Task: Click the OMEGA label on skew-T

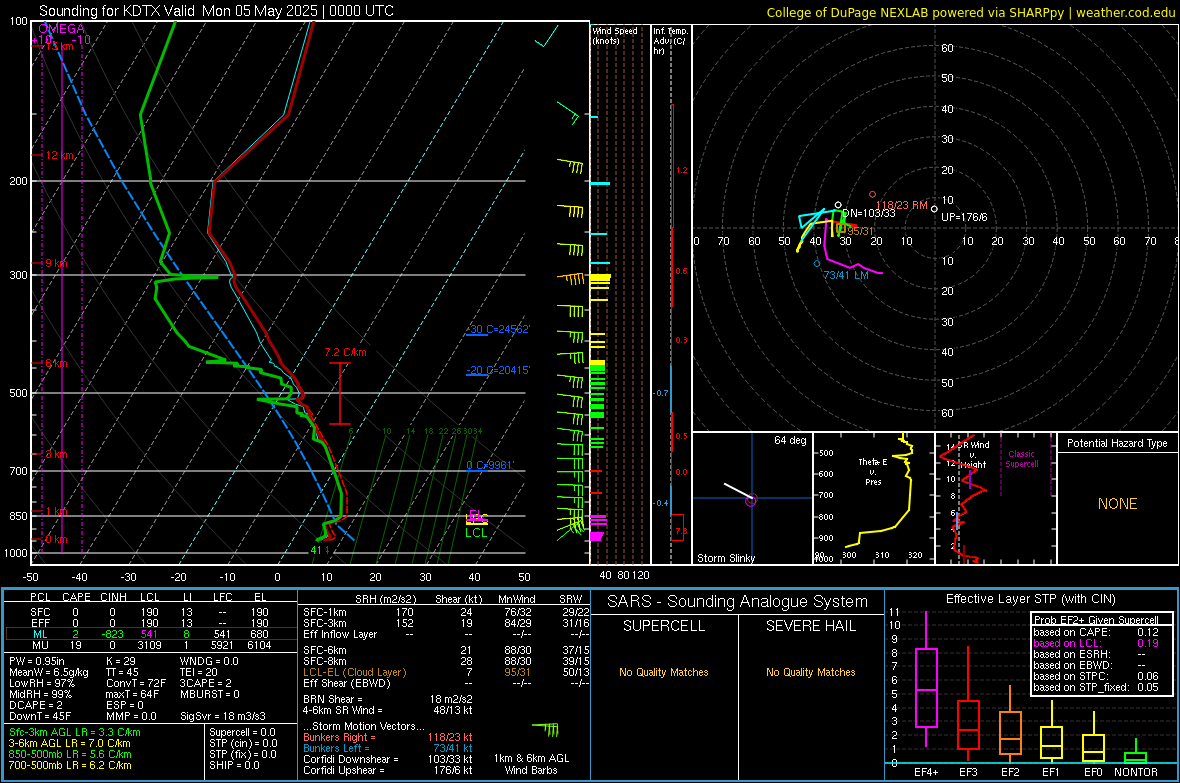Action: point(62,29)
